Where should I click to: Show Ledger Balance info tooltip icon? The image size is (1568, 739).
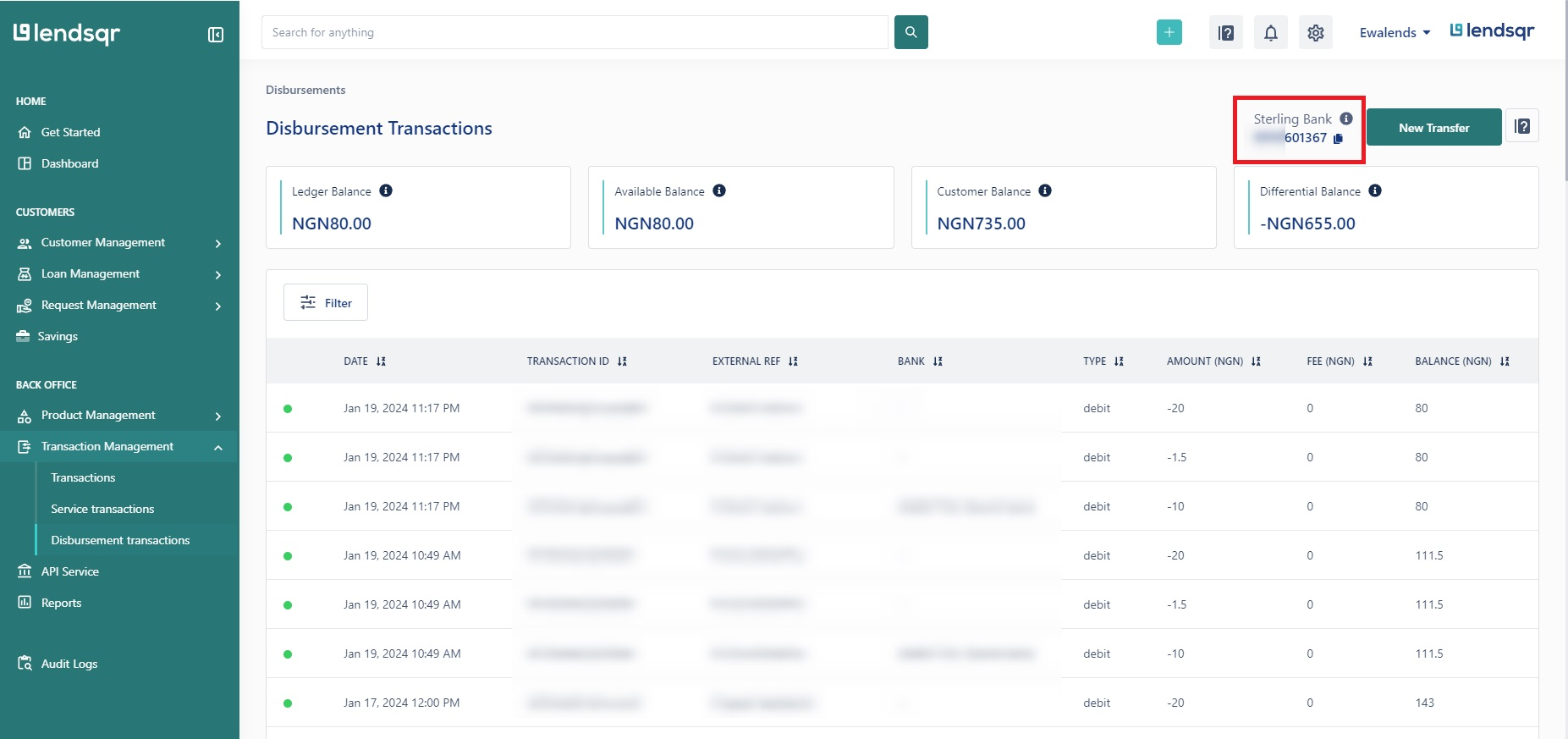point(386,190)
